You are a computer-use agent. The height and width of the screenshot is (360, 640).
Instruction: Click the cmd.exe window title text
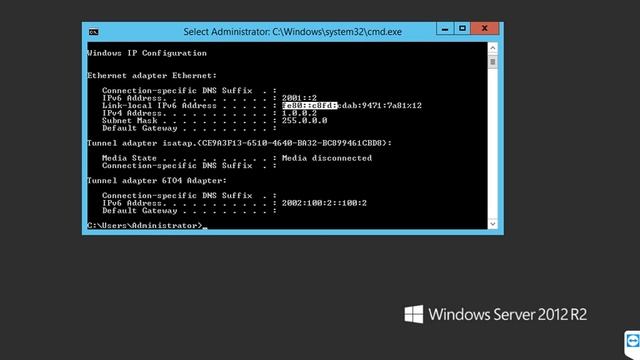292,32
